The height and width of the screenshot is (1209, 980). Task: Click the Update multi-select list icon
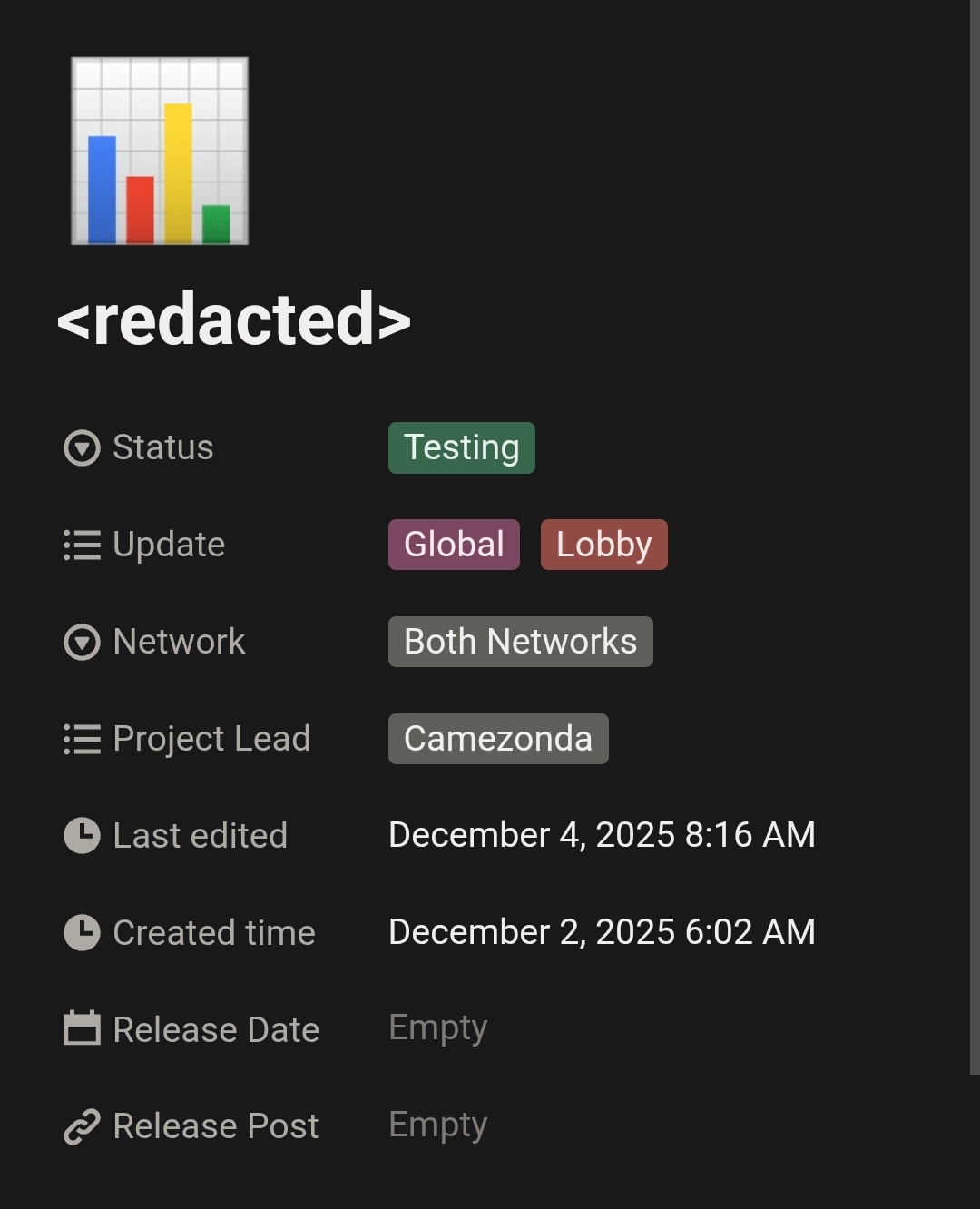pos(82,546)
